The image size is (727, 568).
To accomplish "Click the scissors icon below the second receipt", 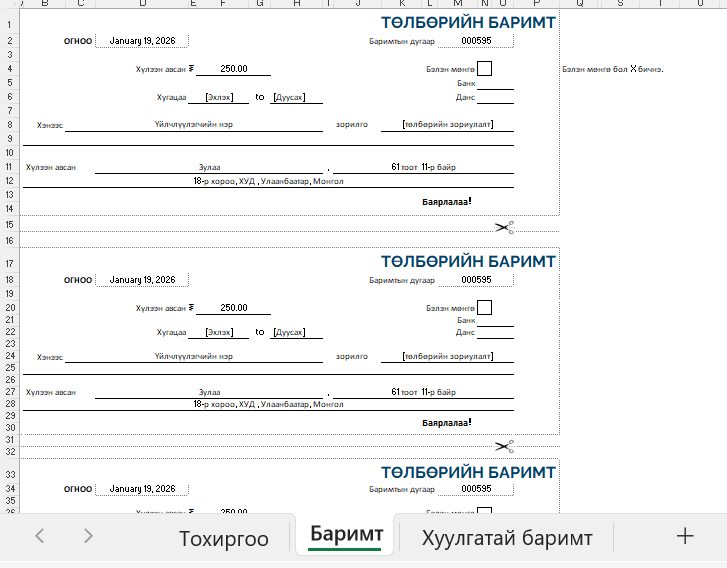I will click(x=504, y=446).
